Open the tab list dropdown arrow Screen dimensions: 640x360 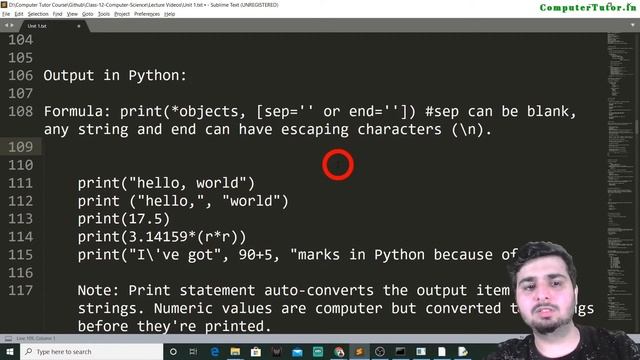point(633,25)
